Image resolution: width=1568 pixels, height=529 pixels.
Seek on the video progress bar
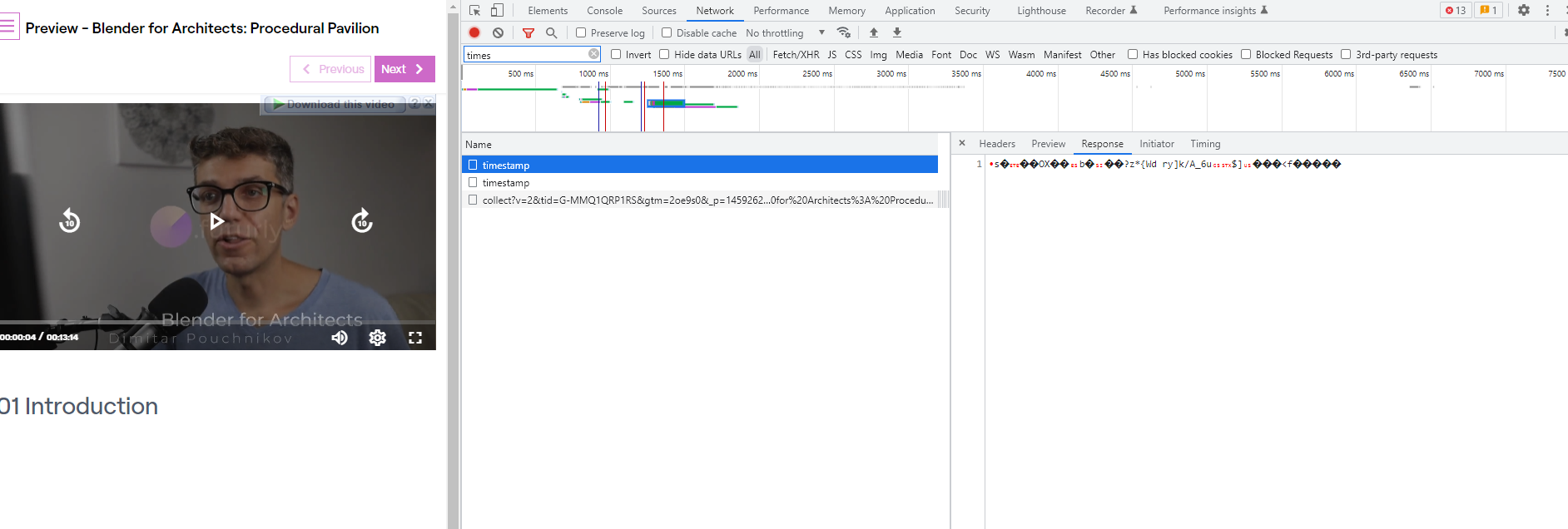pyautogui.click(x=217, y=322)
